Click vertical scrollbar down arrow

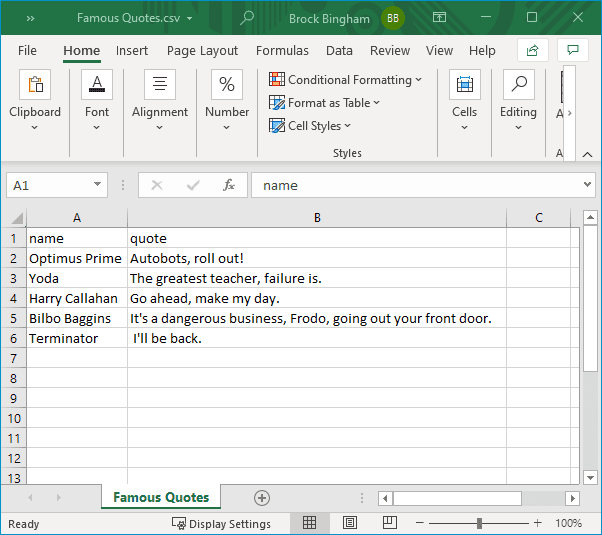tap(590, 478)
